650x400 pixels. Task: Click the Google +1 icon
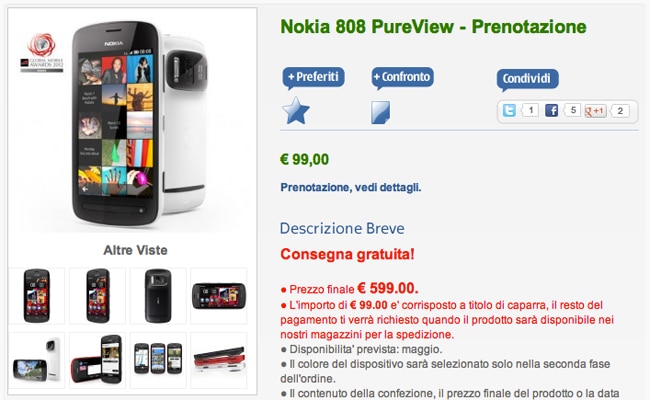595,111
